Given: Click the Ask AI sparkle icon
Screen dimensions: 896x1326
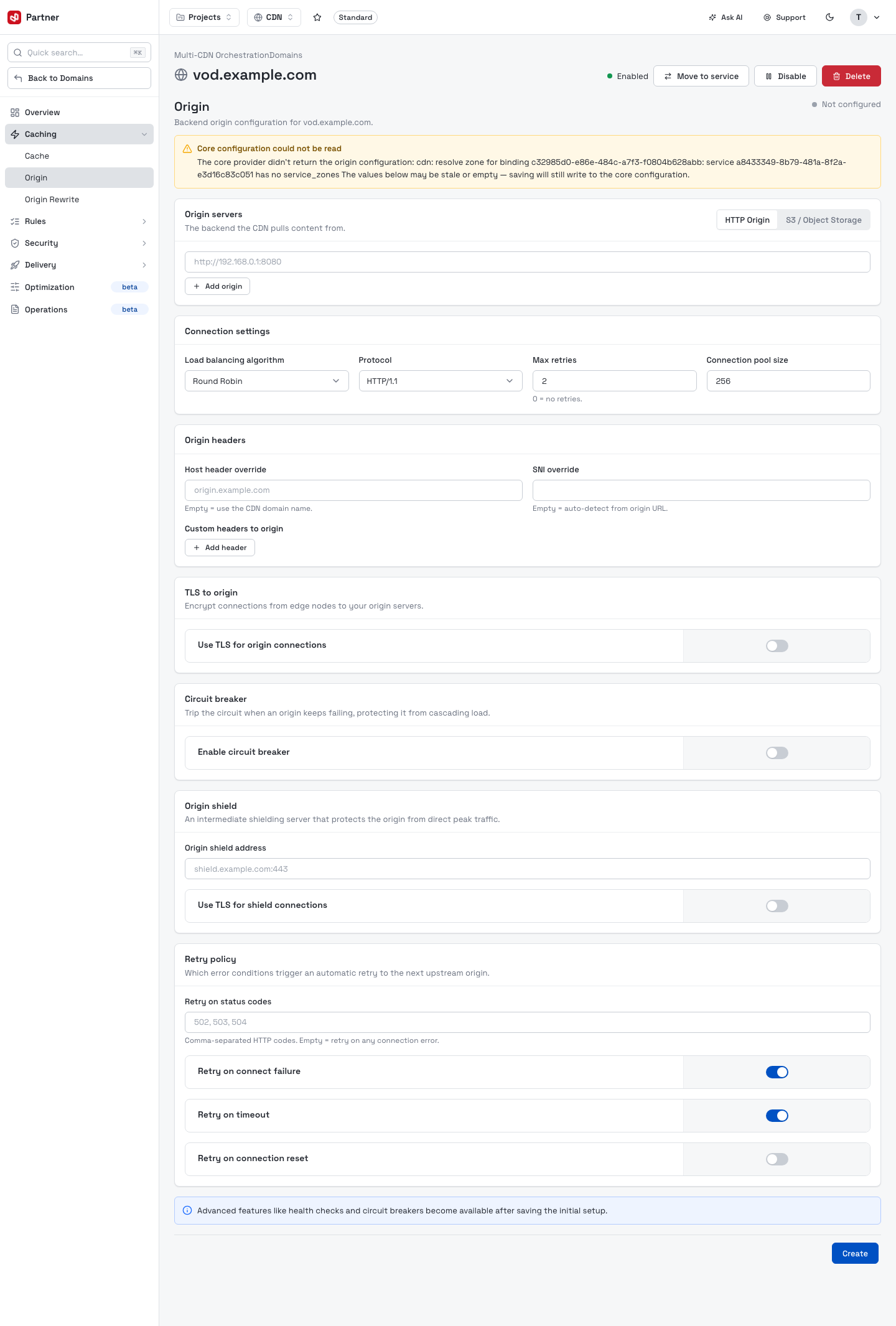Looking at the screenshot, I should (712, 17).
